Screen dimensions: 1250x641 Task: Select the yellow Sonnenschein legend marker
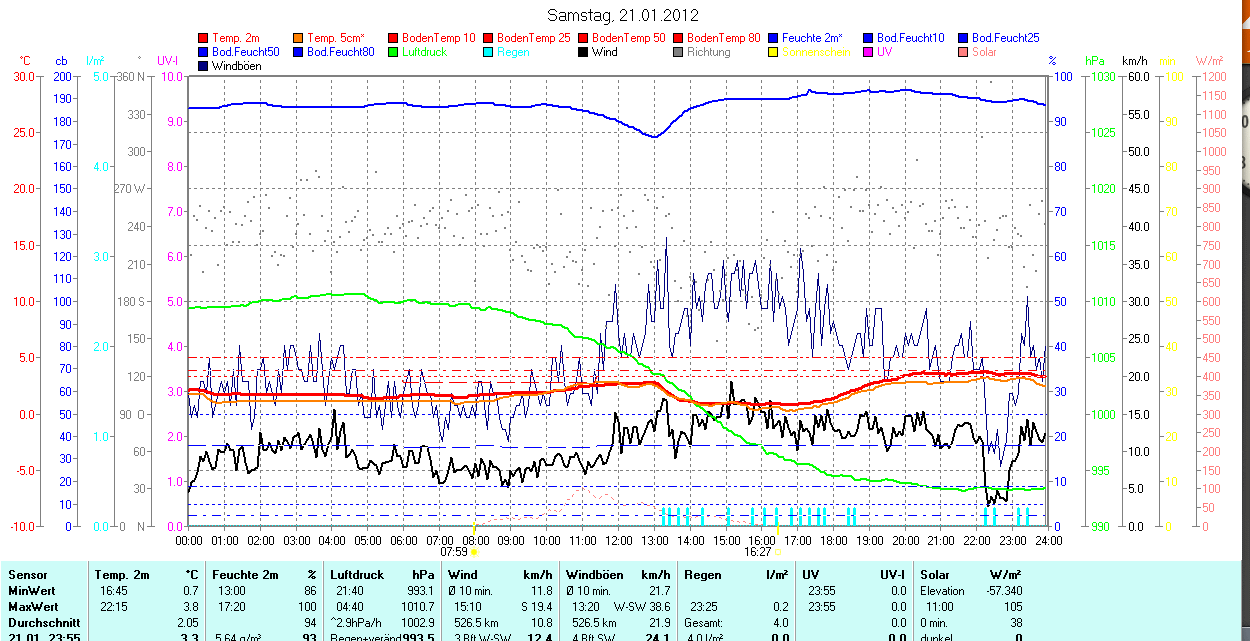(x=774, y=52)
